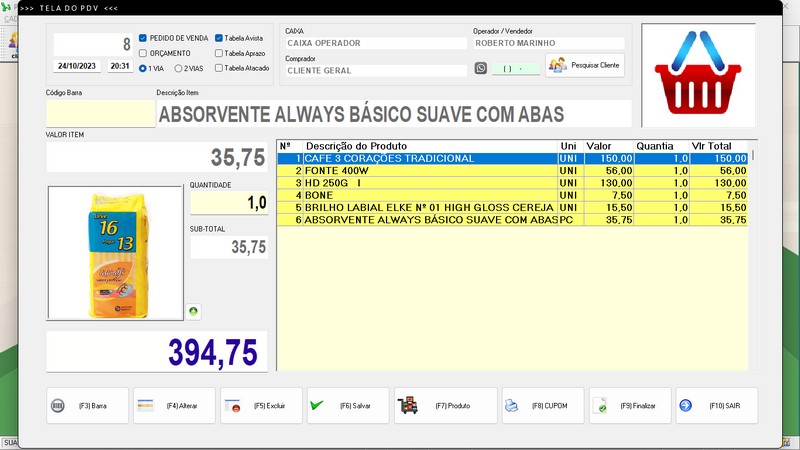Click the QUANTIDADE field showing 1,0
800x450 pixels.
coord(229,203)
